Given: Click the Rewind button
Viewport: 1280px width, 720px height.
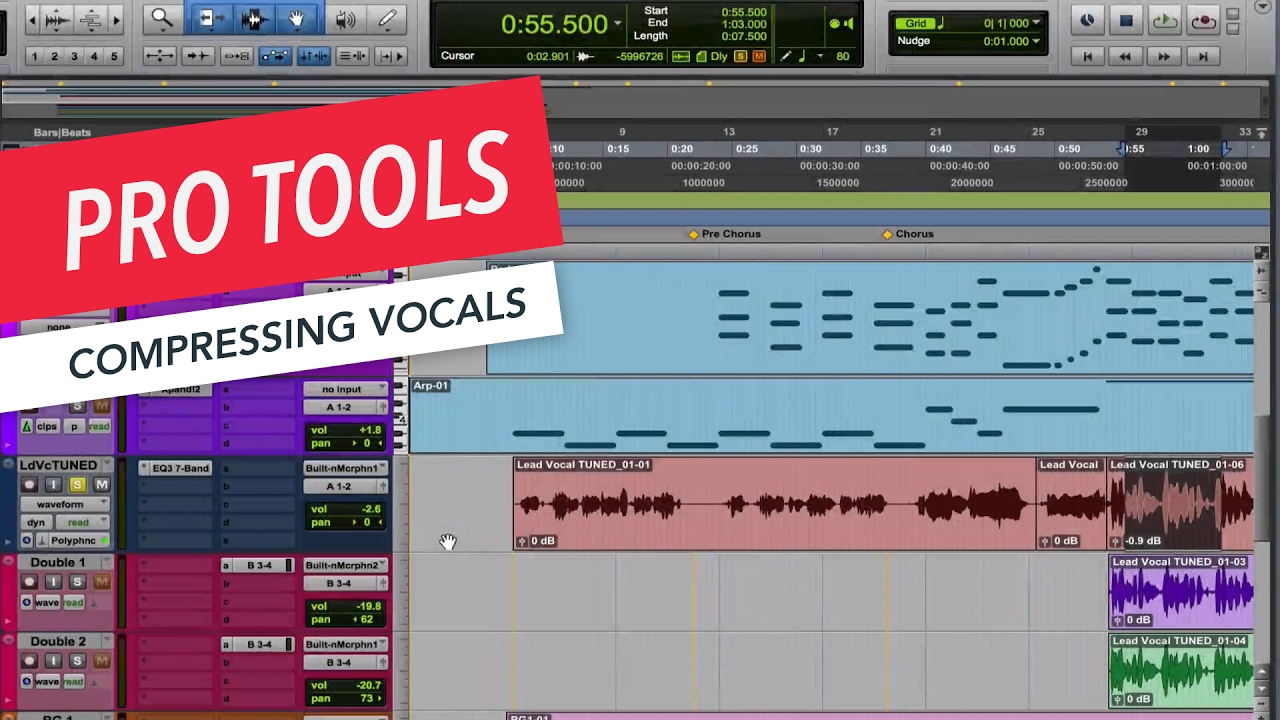Looking at the screenshot, I should (1126, 57).
